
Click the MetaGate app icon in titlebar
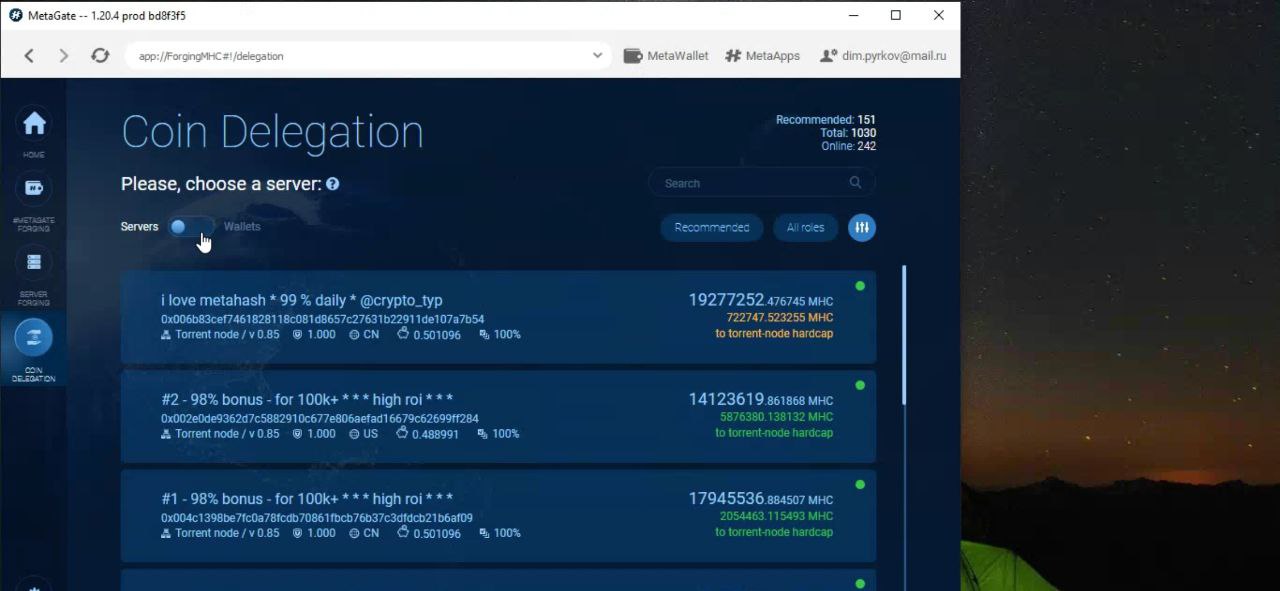[16, 15]
